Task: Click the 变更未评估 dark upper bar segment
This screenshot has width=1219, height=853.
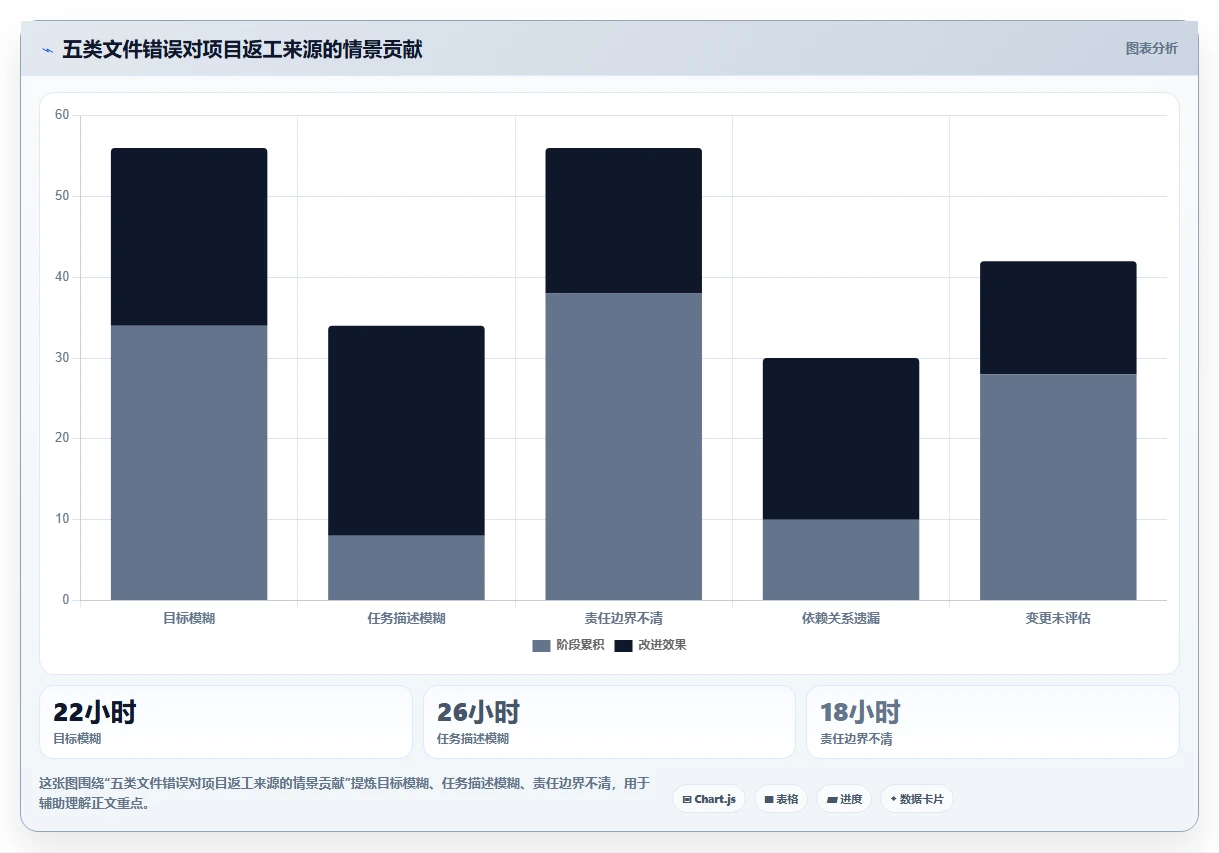Action: 1058,318
